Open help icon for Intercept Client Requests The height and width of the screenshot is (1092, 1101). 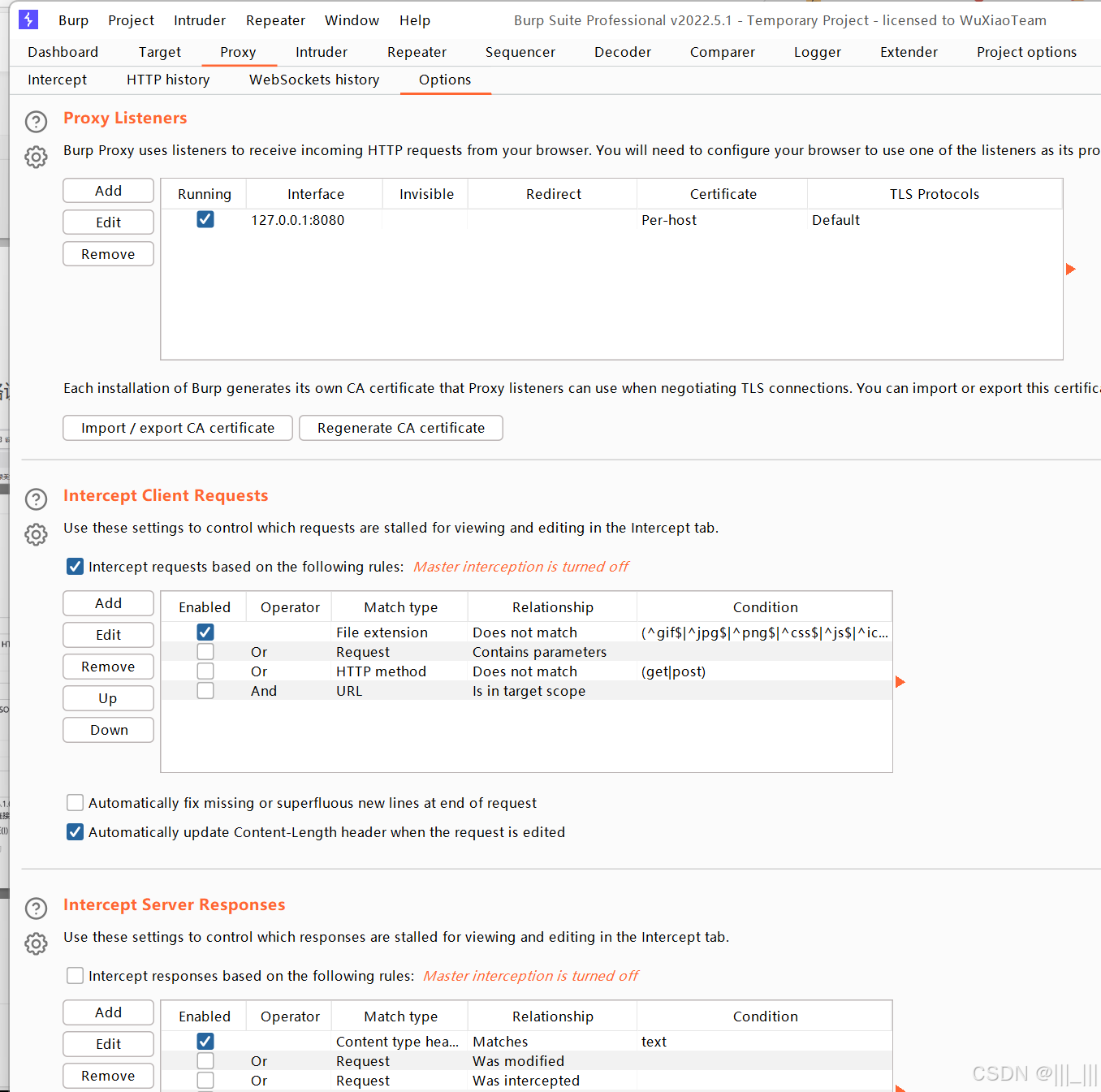[x=37, y=499]
